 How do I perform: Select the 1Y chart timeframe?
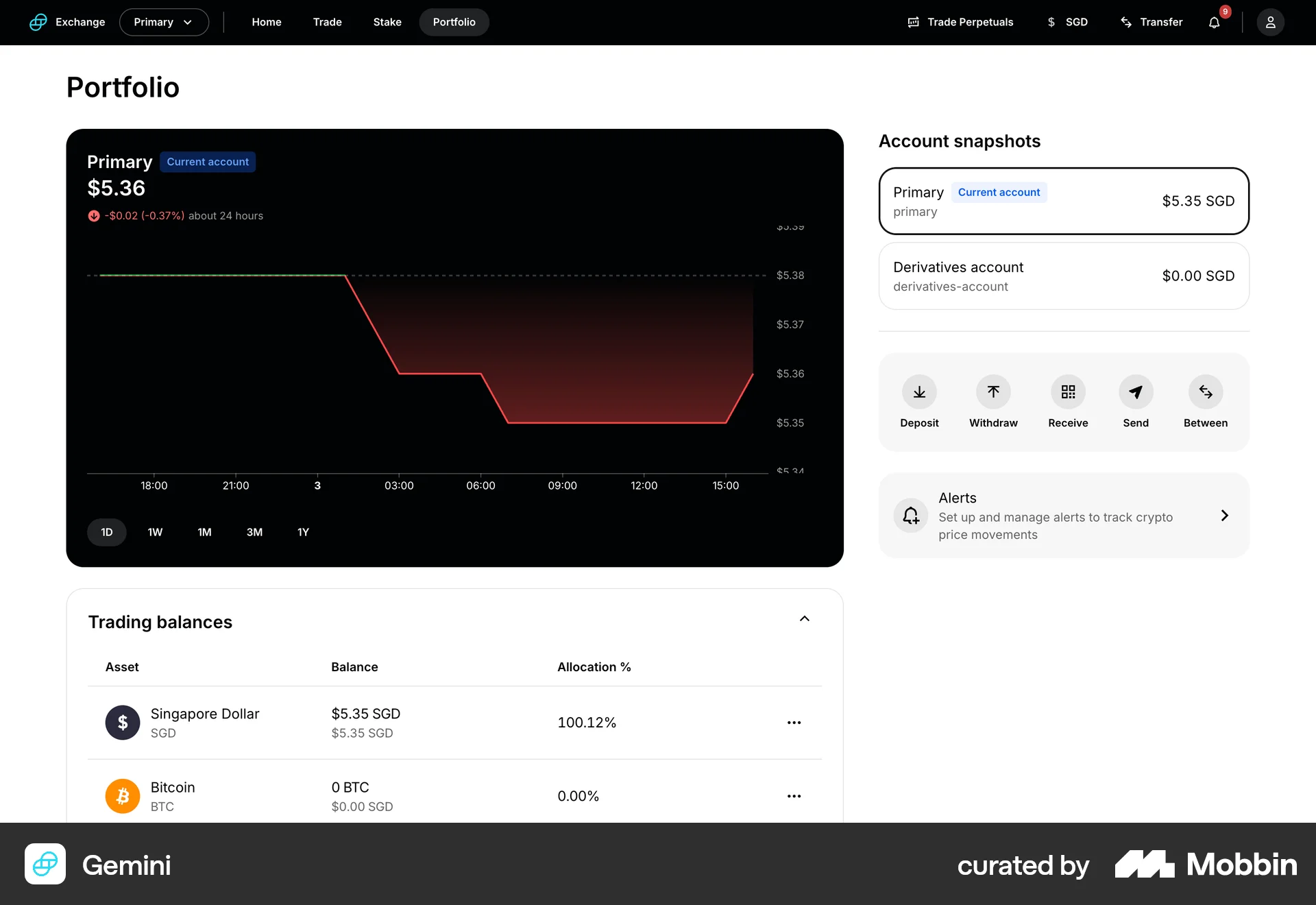point(303,532)
